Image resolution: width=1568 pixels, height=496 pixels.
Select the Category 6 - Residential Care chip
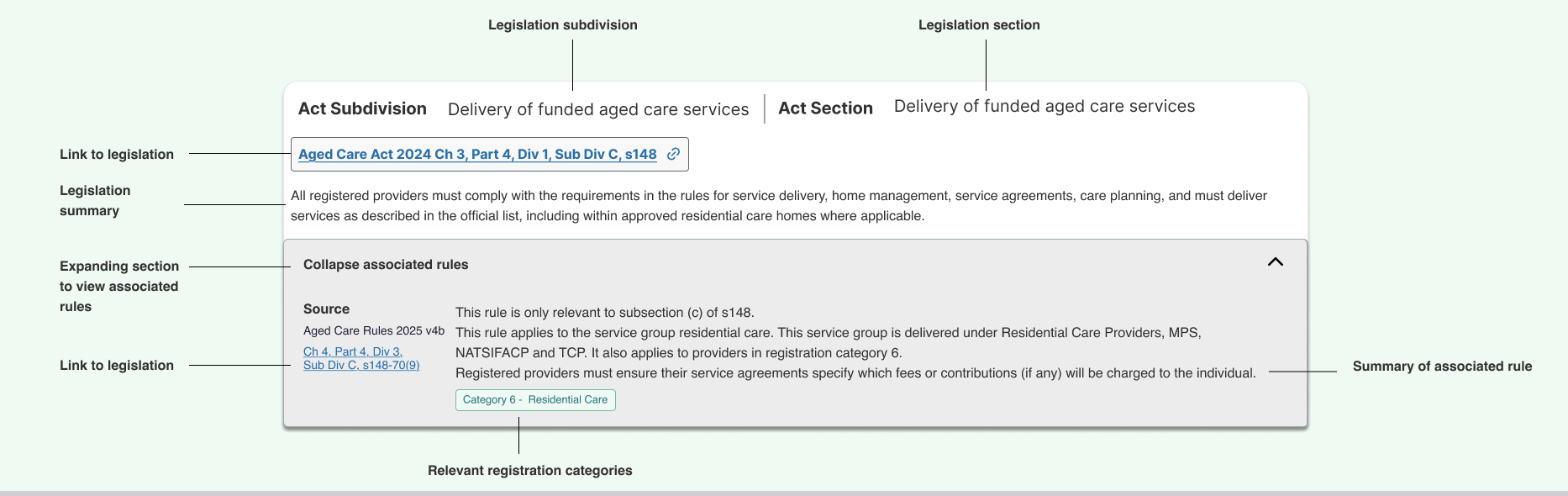(535, 400)
